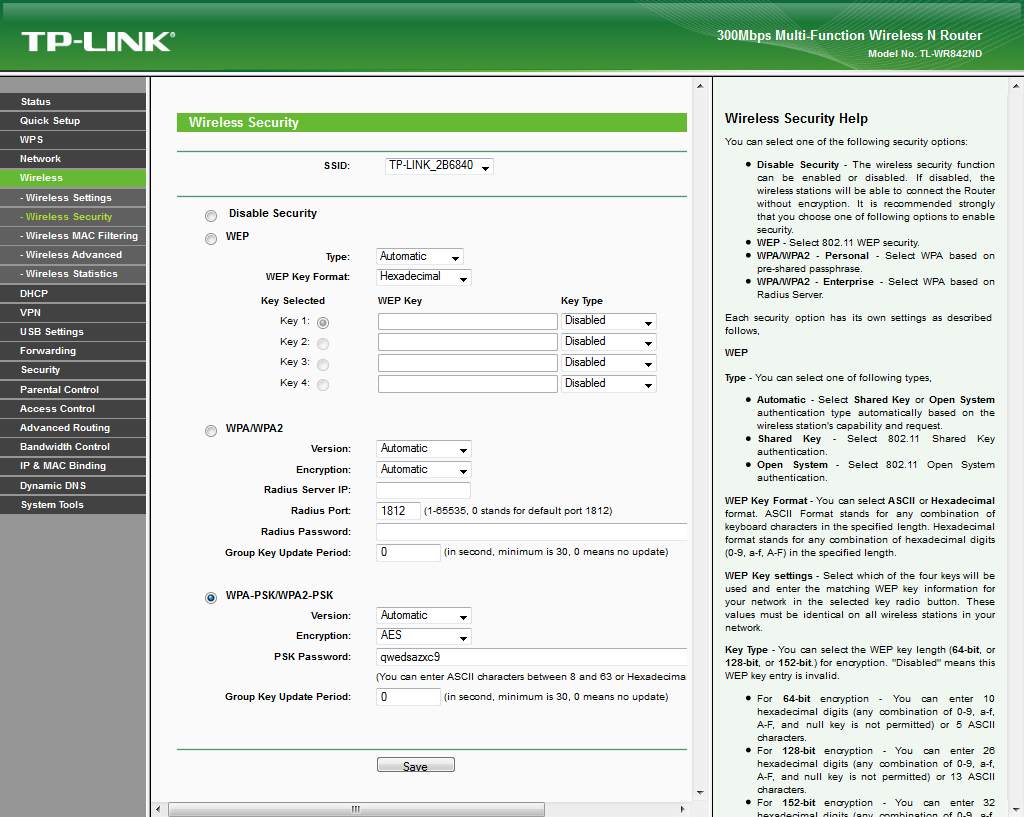The height and width of the screenshot is (817, 1024).
Task: Open Wireless Advanced submenu
Action: point(73,255)
